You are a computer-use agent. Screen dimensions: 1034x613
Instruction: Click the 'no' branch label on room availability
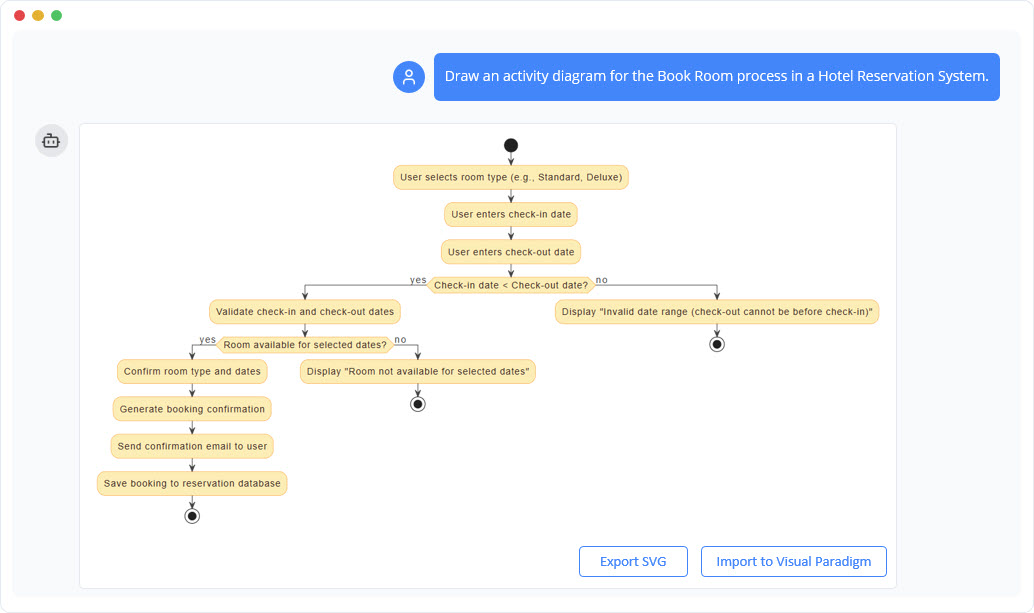pos(400,338)
